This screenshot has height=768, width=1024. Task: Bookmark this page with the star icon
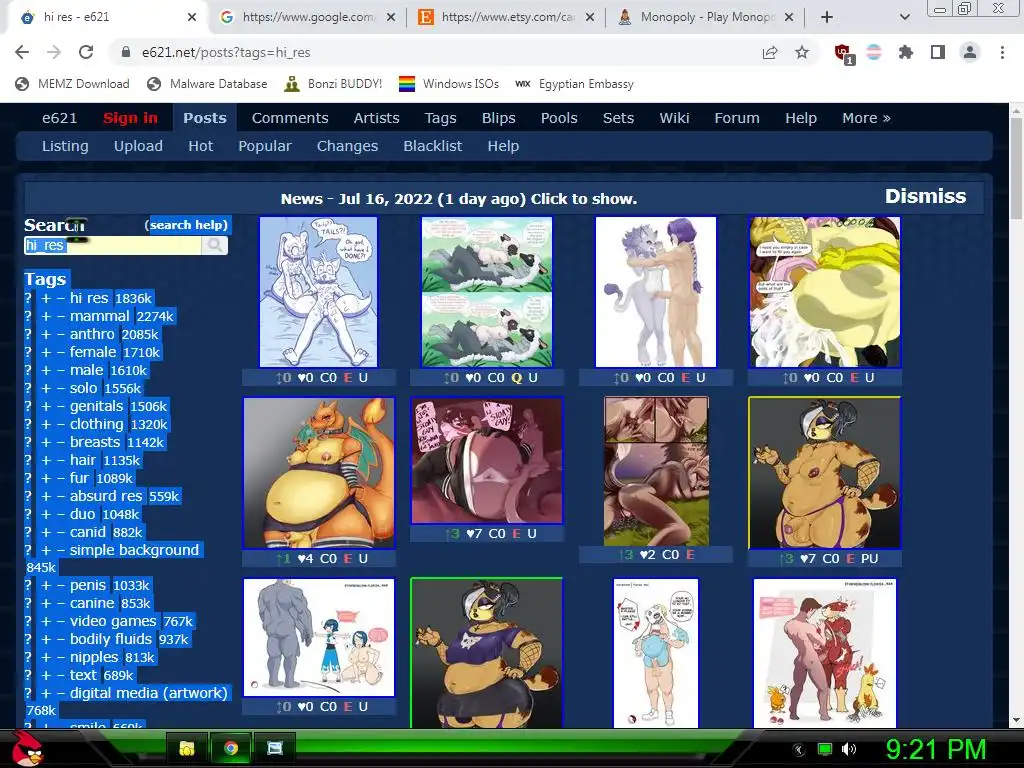click(x=802, y=52)
